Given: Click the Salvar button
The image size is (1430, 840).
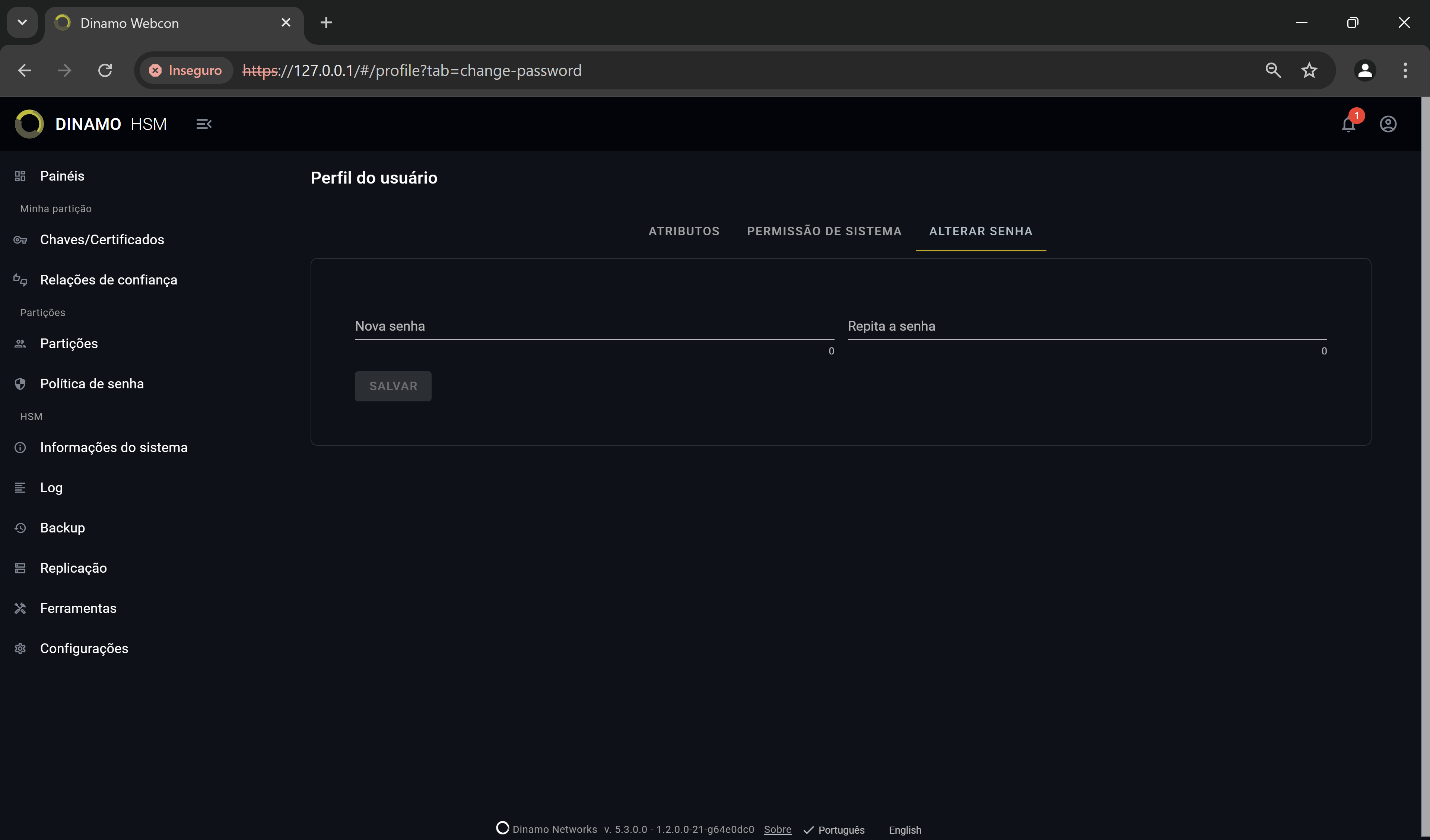Looking at the screenshot, I should [x=393, y=386].
